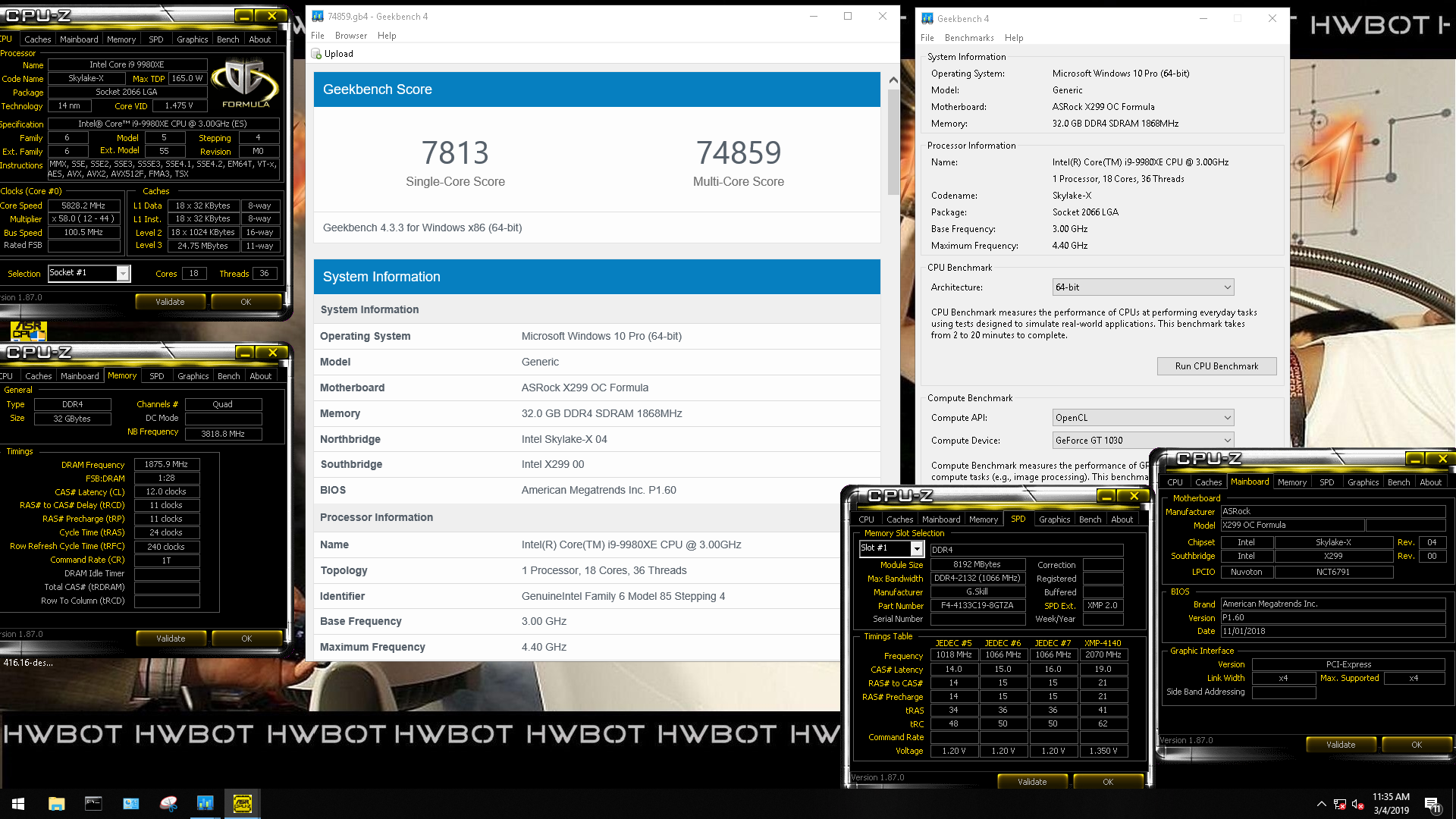Open Memory tab in the CPU-Z Mainboard window

pos(1291,482)
